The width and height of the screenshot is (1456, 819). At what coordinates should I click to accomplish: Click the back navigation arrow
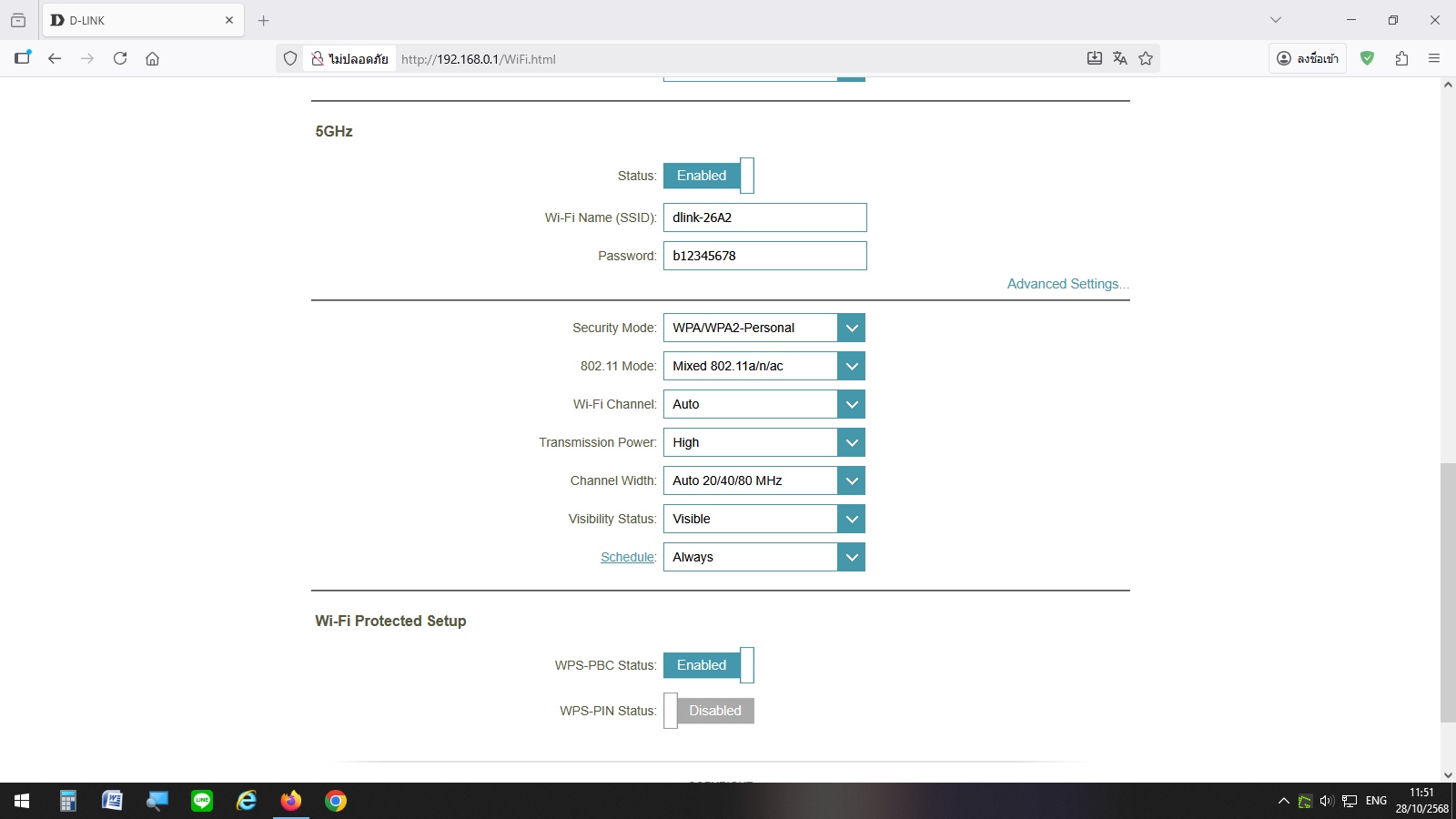pos(55,58)
